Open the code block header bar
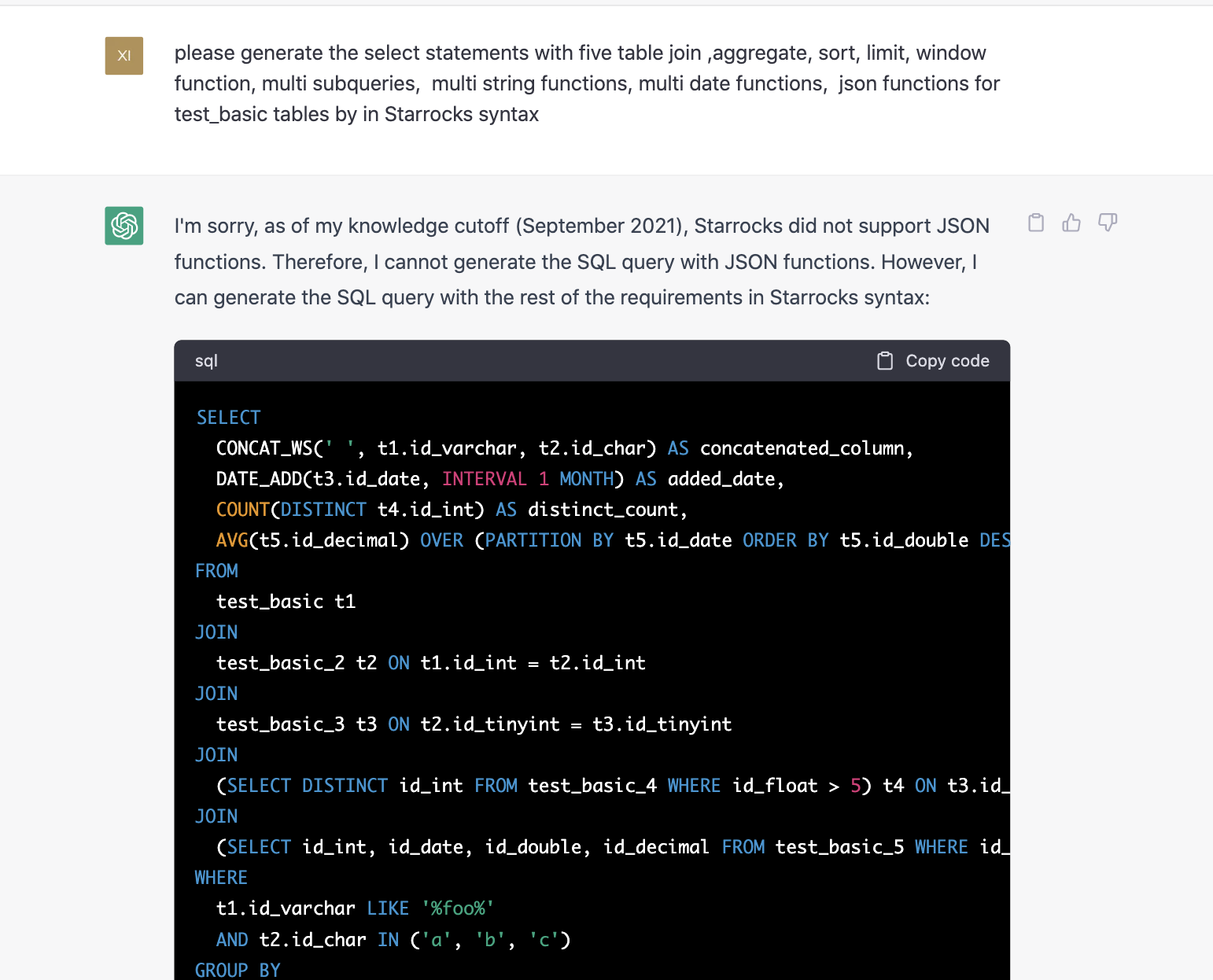Viewport: 1213px width, 980px height. (x=591, y=360)
